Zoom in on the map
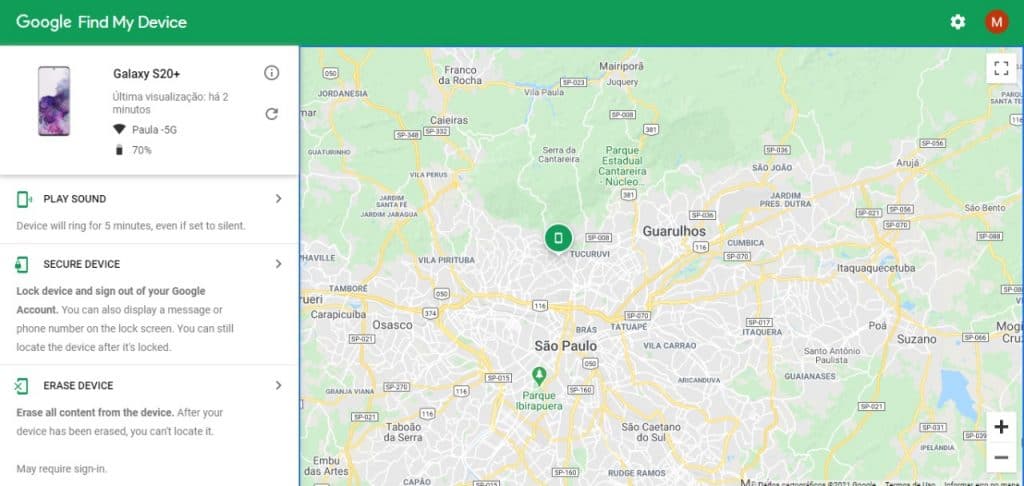 1001,427
